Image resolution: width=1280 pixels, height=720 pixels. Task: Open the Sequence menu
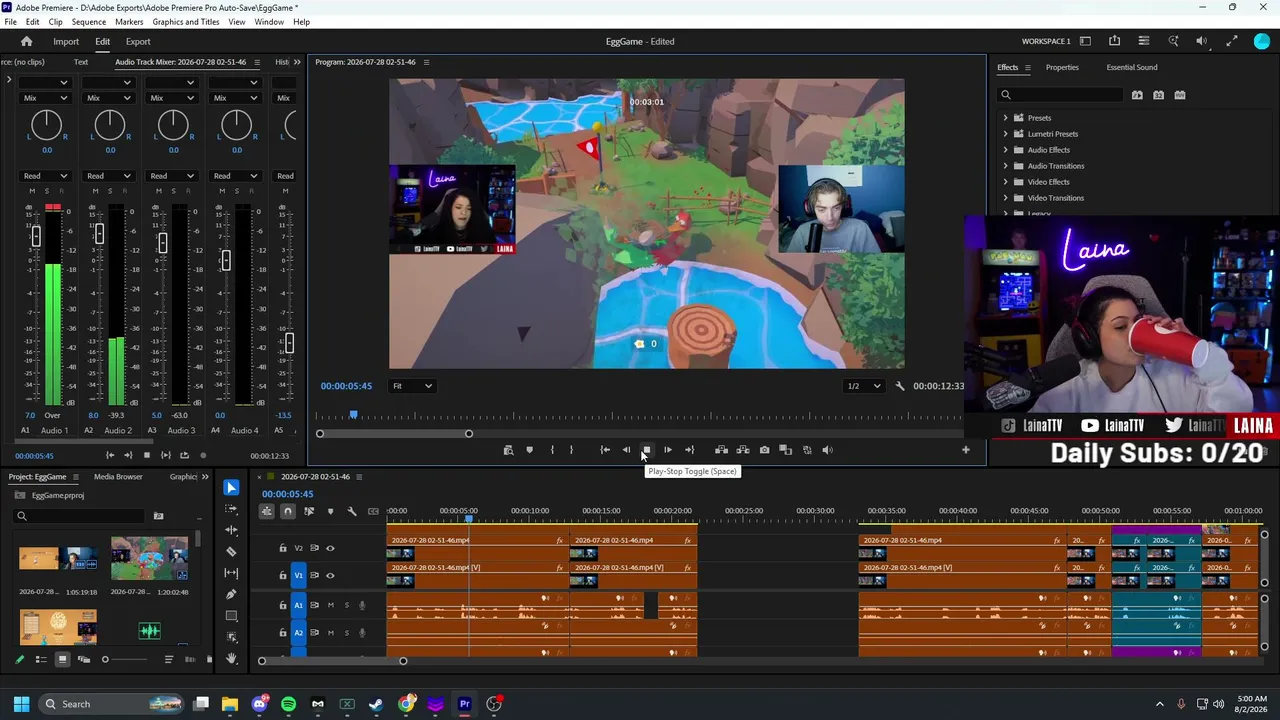(x=89, y=22)
